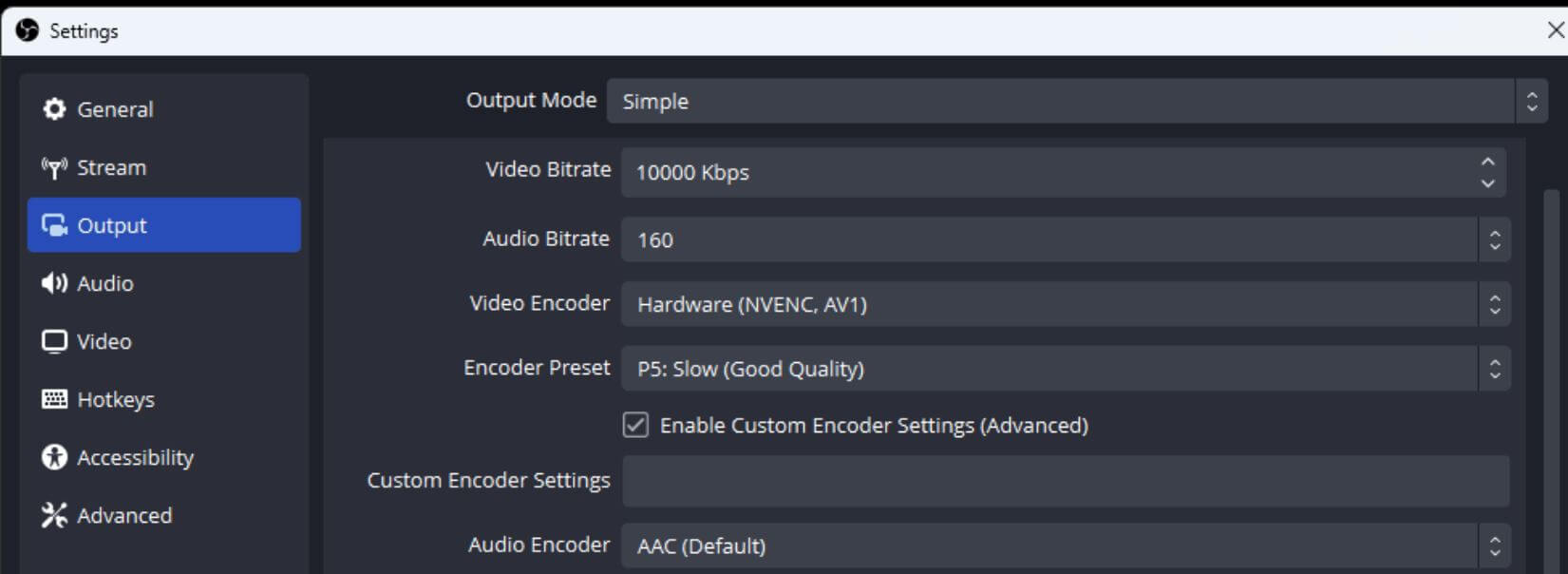Screen dimensions: 1568x574
Task: Click the Audio speaker icon
Action: pyautogui.click(x=54, y=283)
